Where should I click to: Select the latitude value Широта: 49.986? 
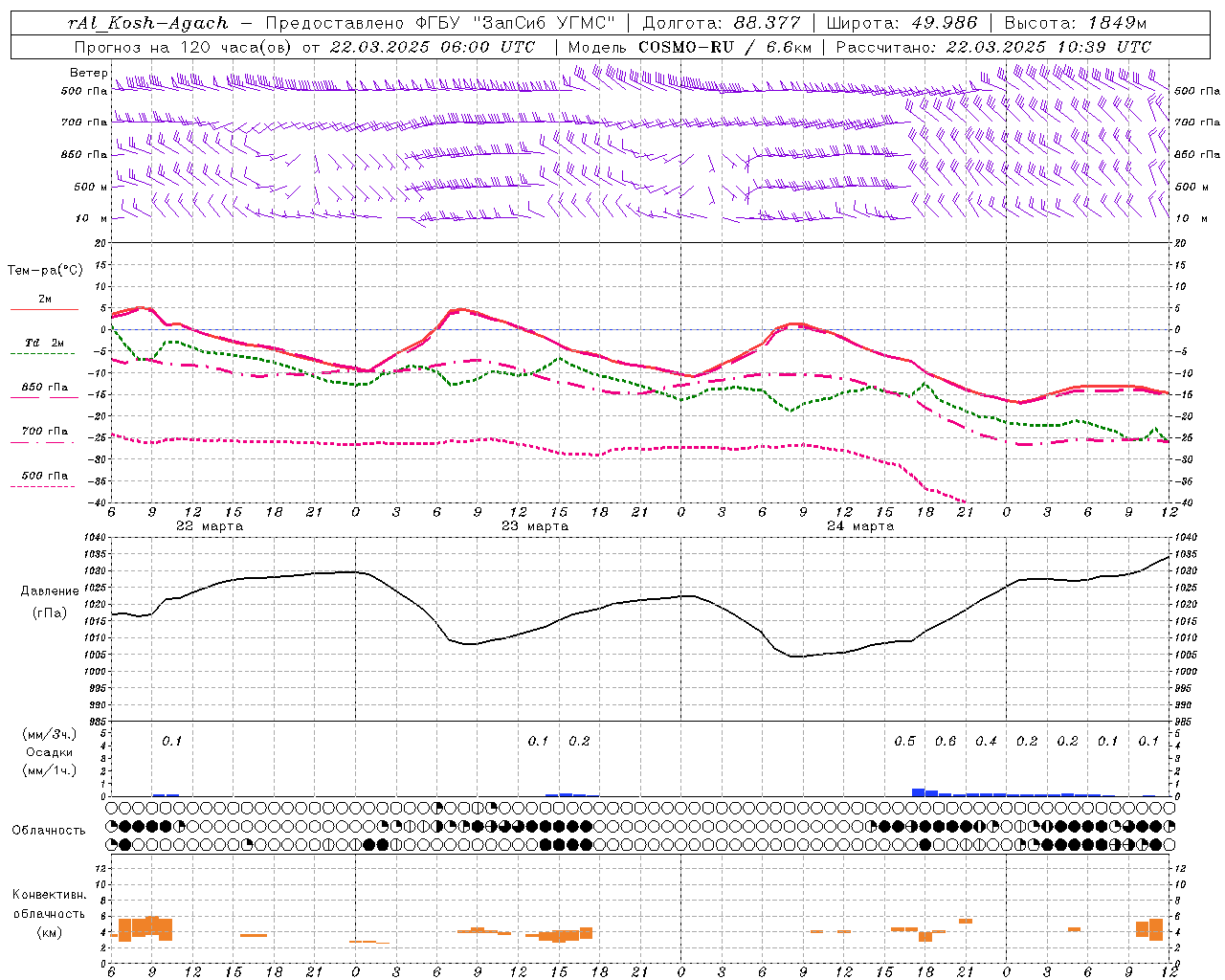click(901, 23)
